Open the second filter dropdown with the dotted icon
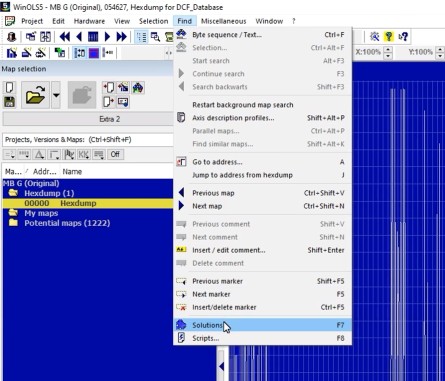The width and height of the screenshot is (445, 381). pos(24,154)
